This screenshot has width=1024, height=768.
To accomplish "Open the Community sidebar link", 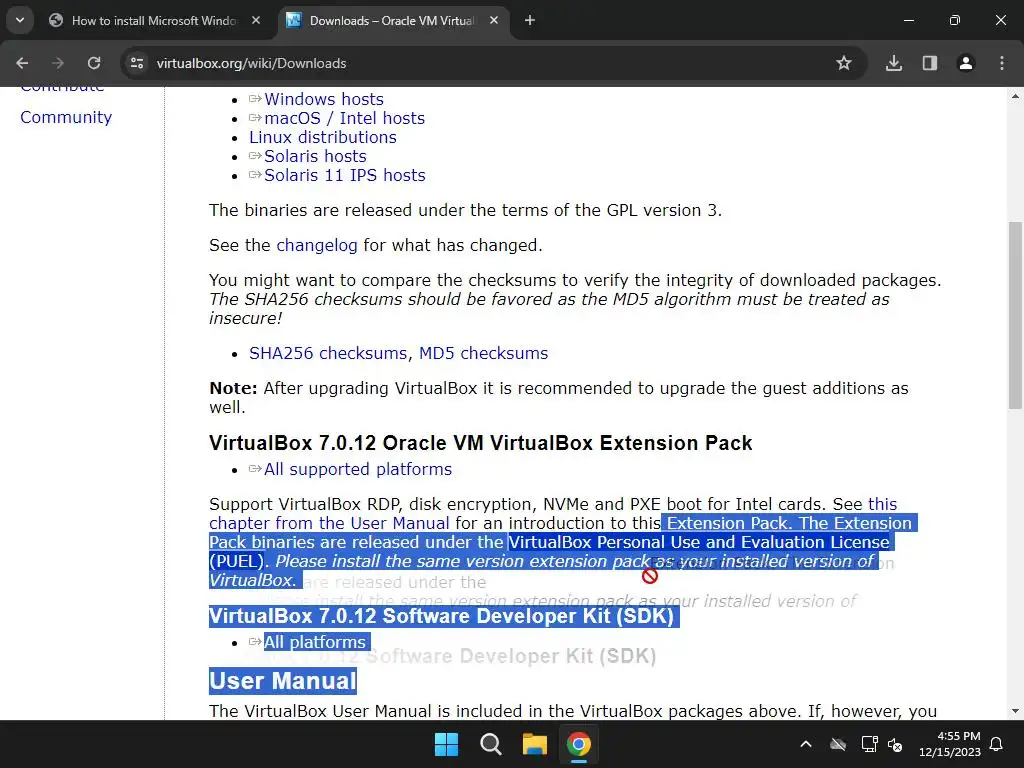I will click(x=66, y=117).
